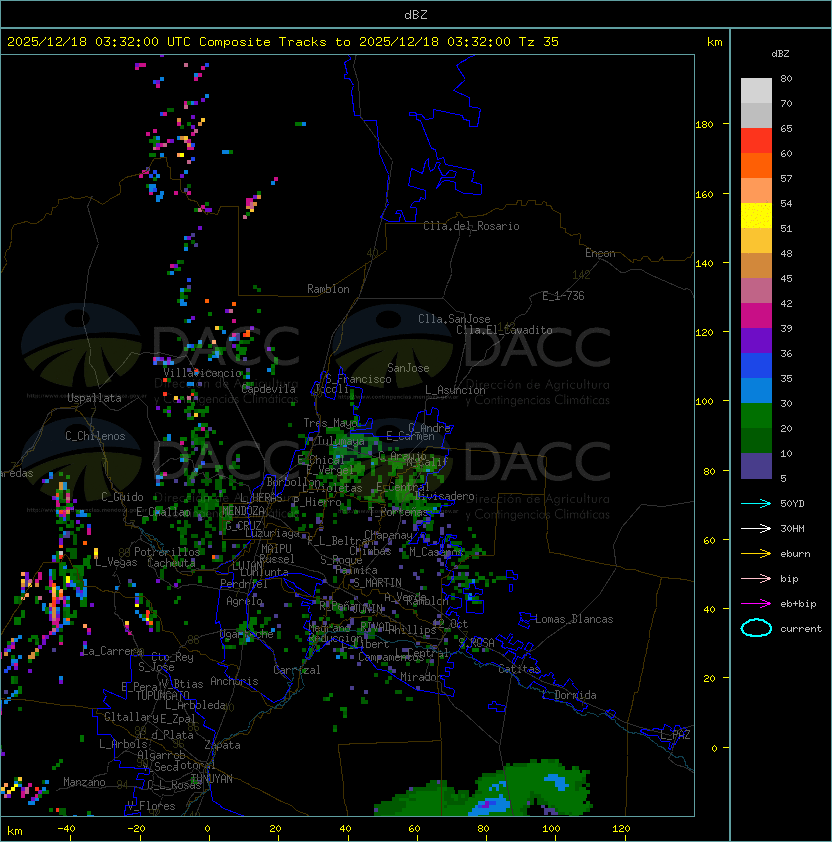This screenshot has height=842, width=832.
Task: Click the Lomas_Blancas label
Action: click(x=574, y=619)
